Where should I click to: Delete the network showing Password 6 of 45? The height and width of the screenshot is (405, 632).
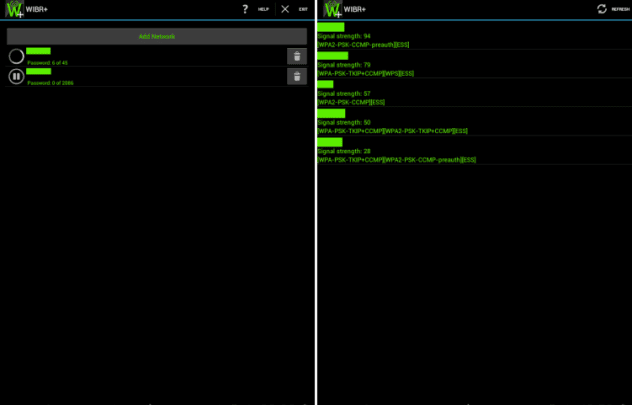297,56
